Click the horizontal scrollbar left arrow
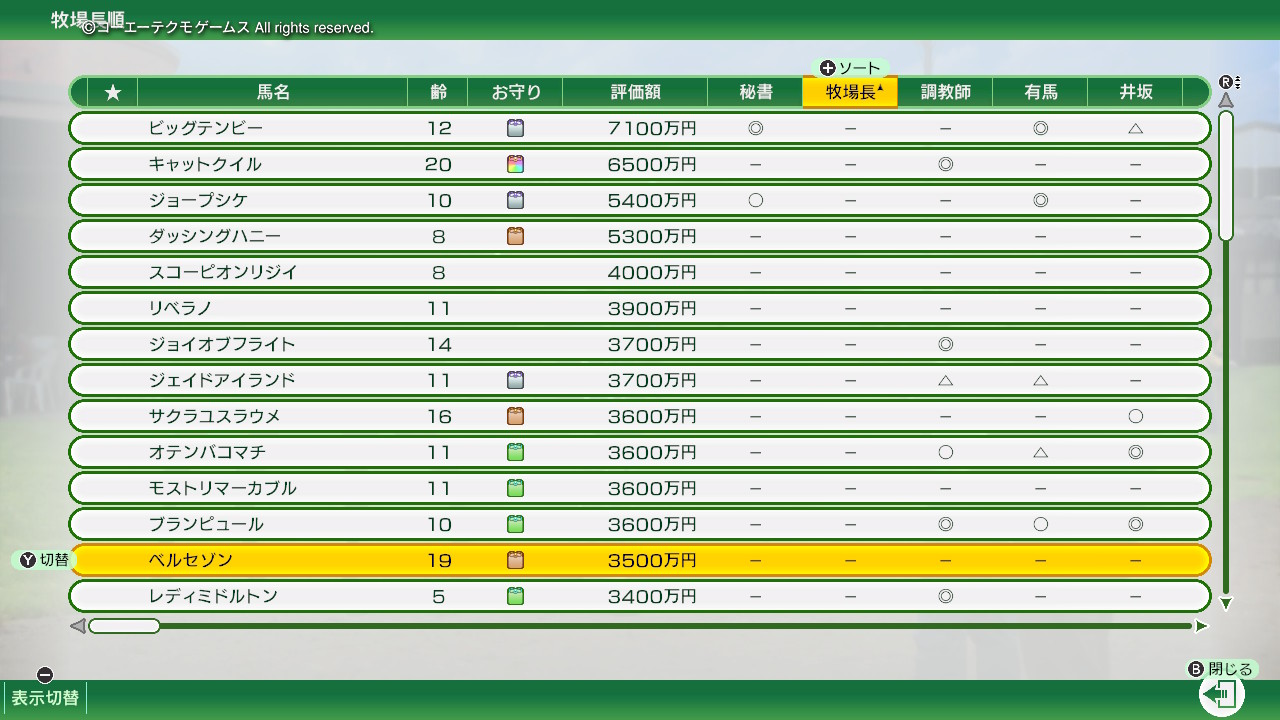Image resolution: width=1280 pixels, height=720 pixels. [77, 626]
